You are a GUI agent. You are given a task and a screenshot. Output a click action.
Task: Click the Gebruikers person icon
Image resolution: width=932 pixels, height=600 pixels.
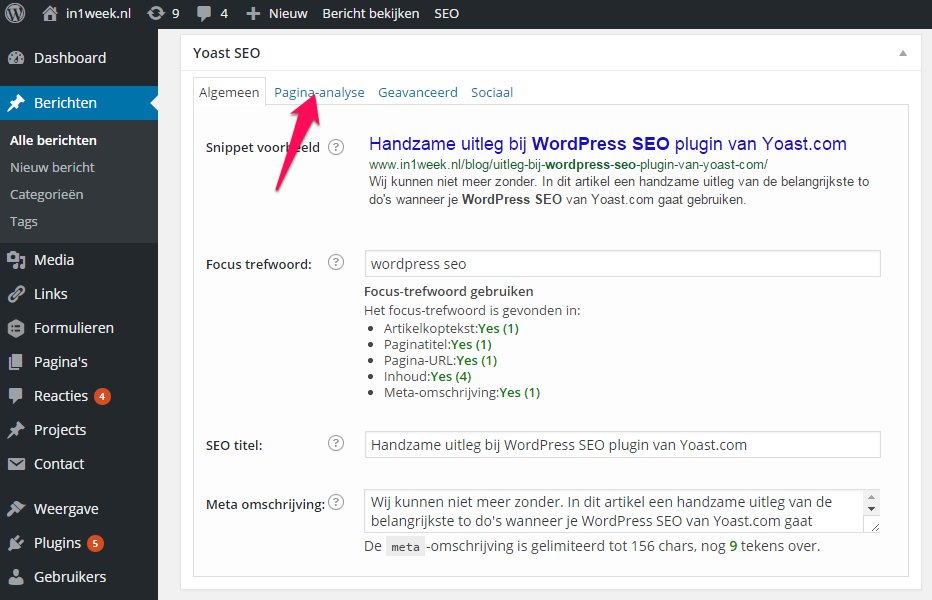click(x=16, y=577)
